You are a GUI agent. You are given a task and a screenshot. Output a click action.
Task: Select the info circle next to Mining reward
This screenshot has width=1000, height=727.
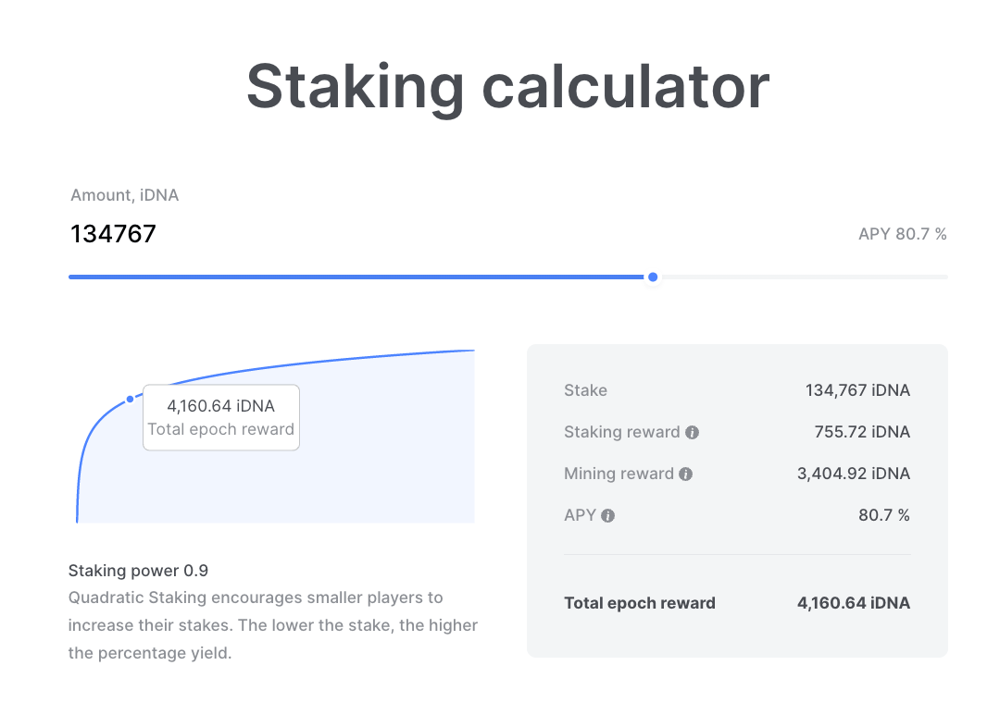pyautogui.click(x=685, y=474)
